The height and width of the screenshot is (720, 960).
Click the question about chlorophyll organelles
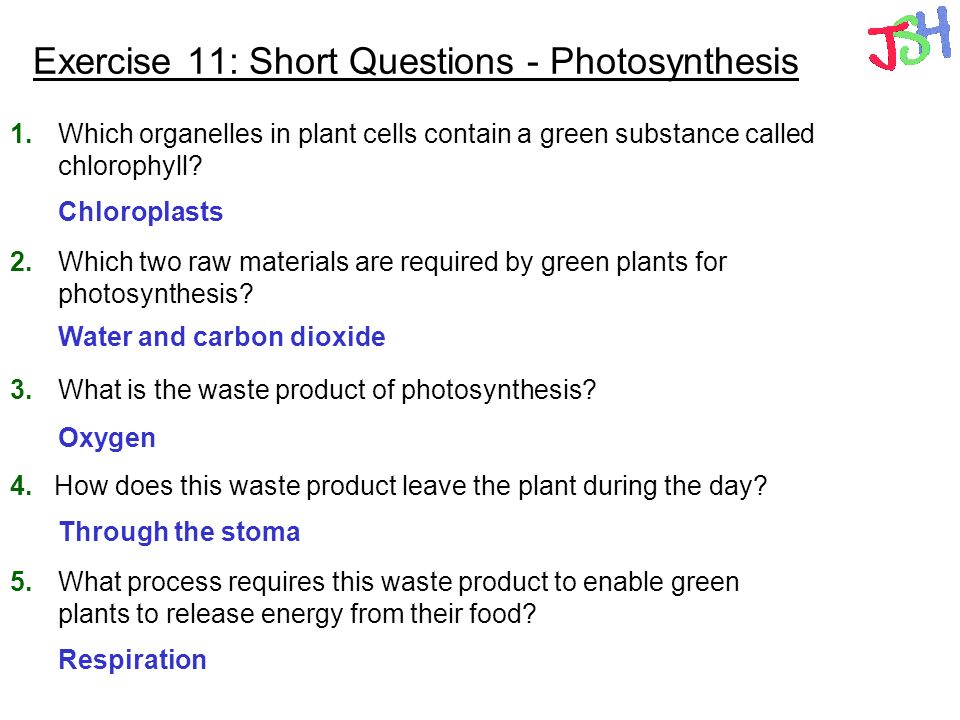436,150
